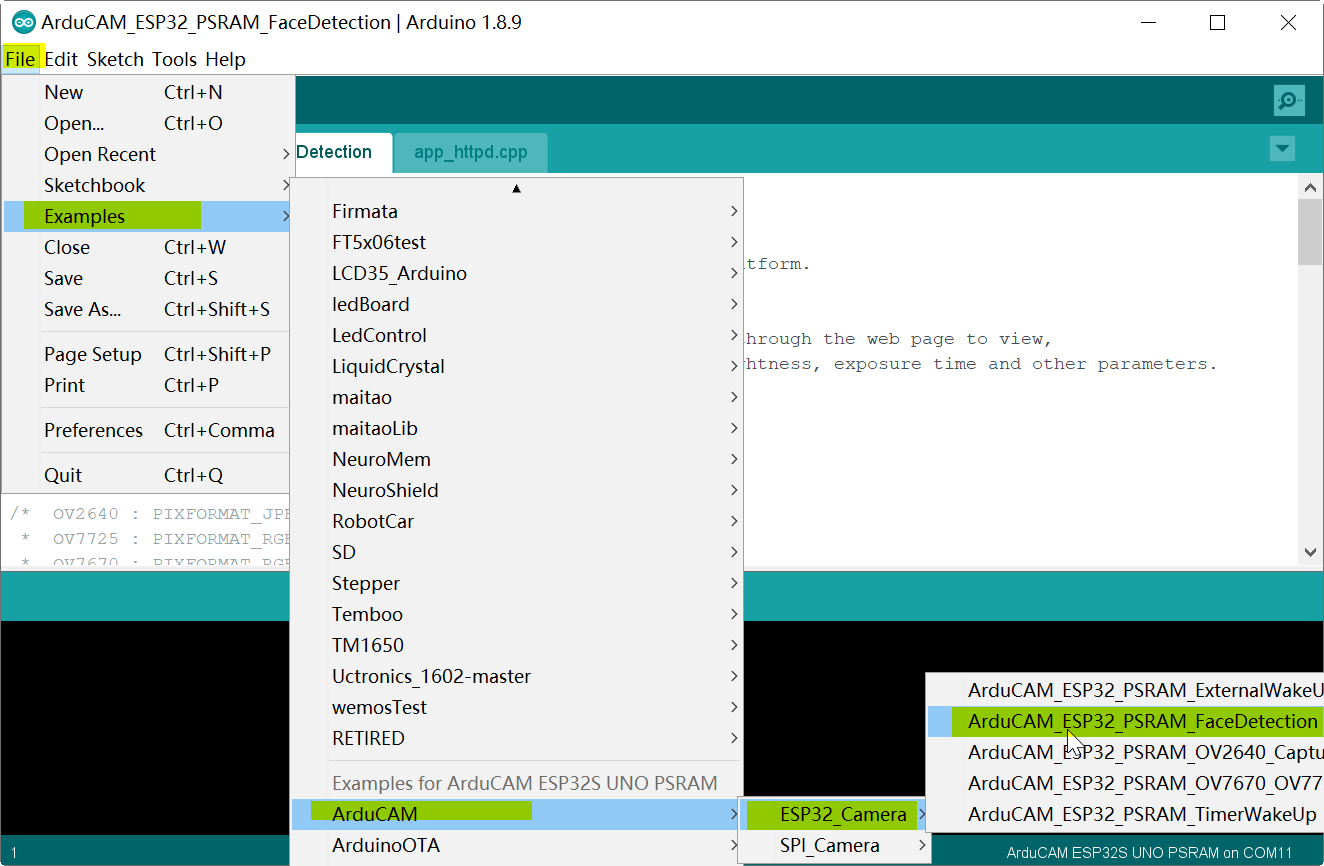Select the SPI_Camera submenu item

tap(834, 845)
